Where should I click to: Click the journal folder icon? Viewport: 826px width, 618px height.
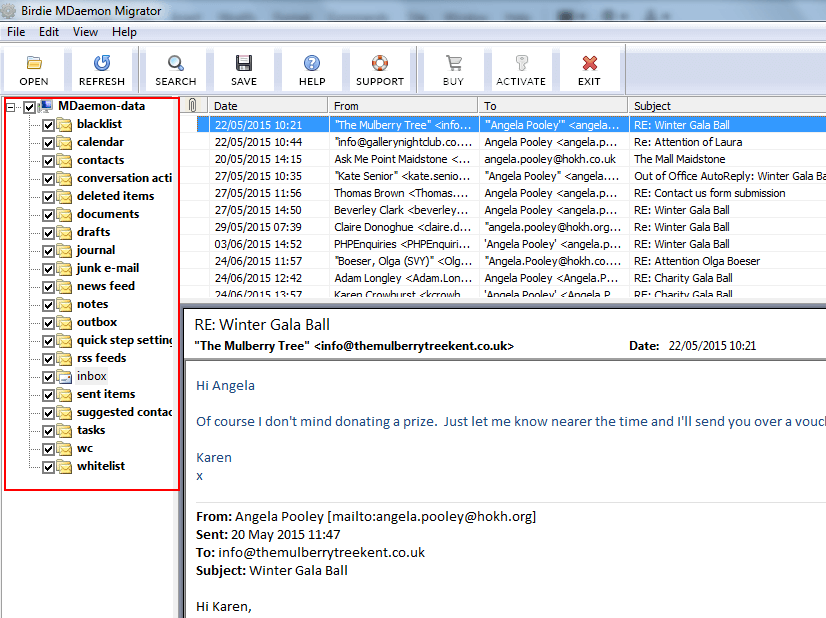64,251
